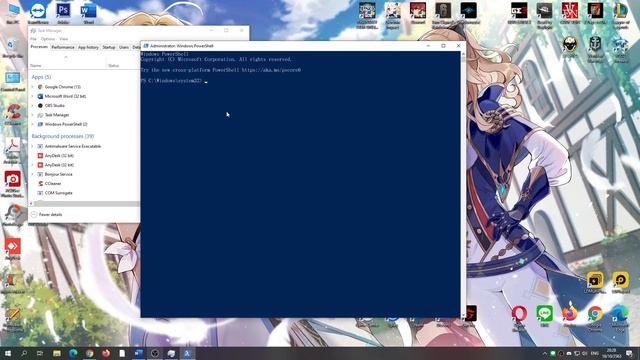Expand the Task Manager process group
The image size is (640, 360).
33,115
